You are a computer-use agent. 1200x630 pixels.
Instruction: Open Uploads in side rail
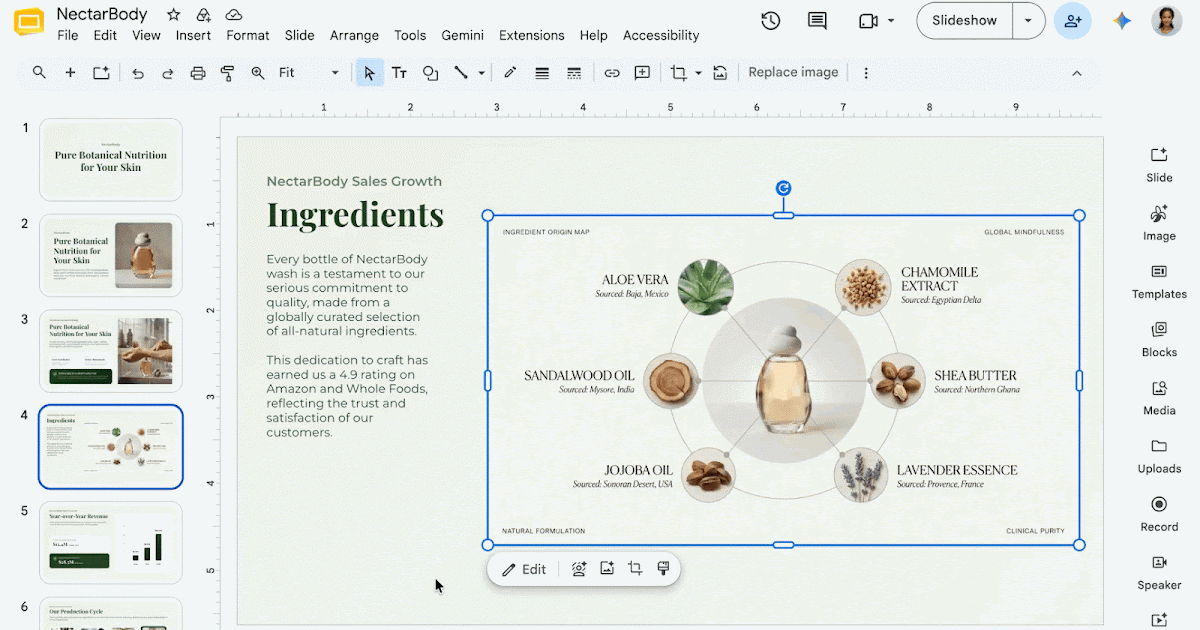click(x=1159, y=455)
